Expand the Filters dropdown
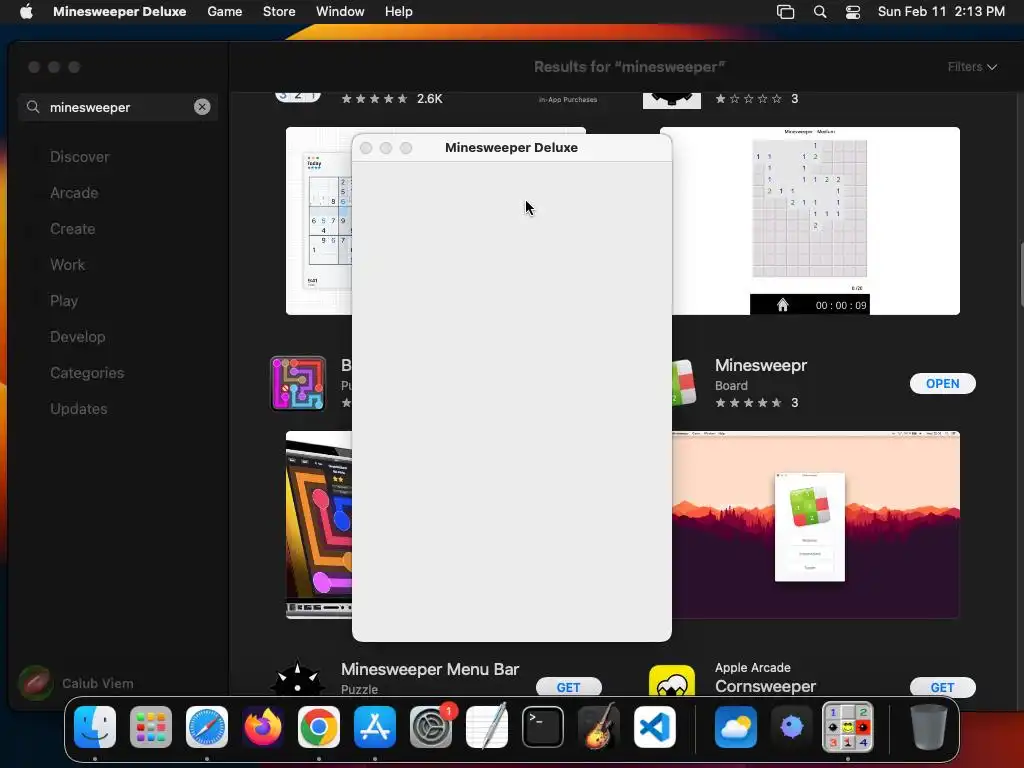This screenshot has width=1024, height=768. (x=972, y=67)
